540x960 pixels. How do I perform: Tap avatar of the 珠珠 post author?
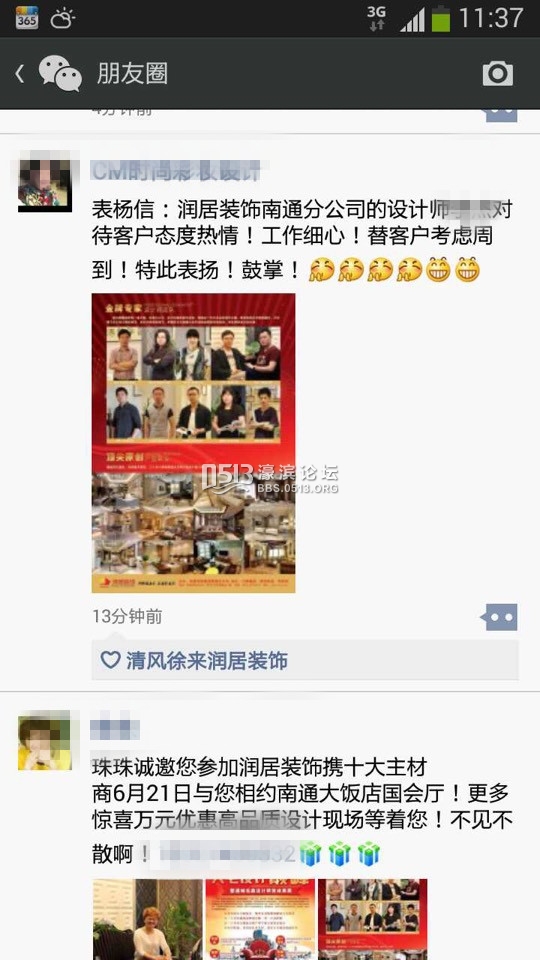click(x=45, y=740)
